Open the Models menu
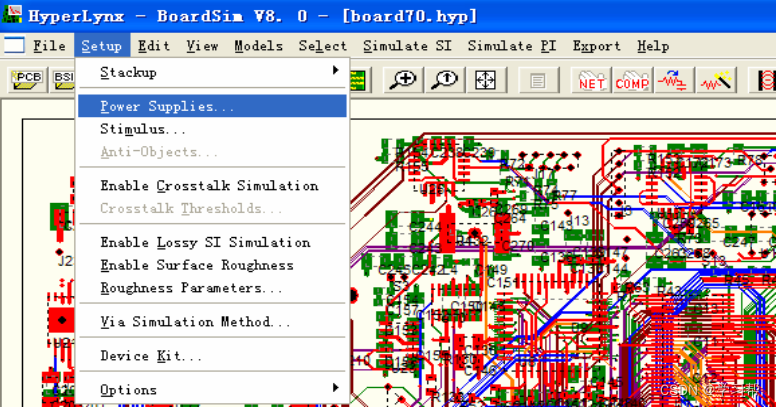The height and width of the screenshot is (407, 776). (258, 46)
